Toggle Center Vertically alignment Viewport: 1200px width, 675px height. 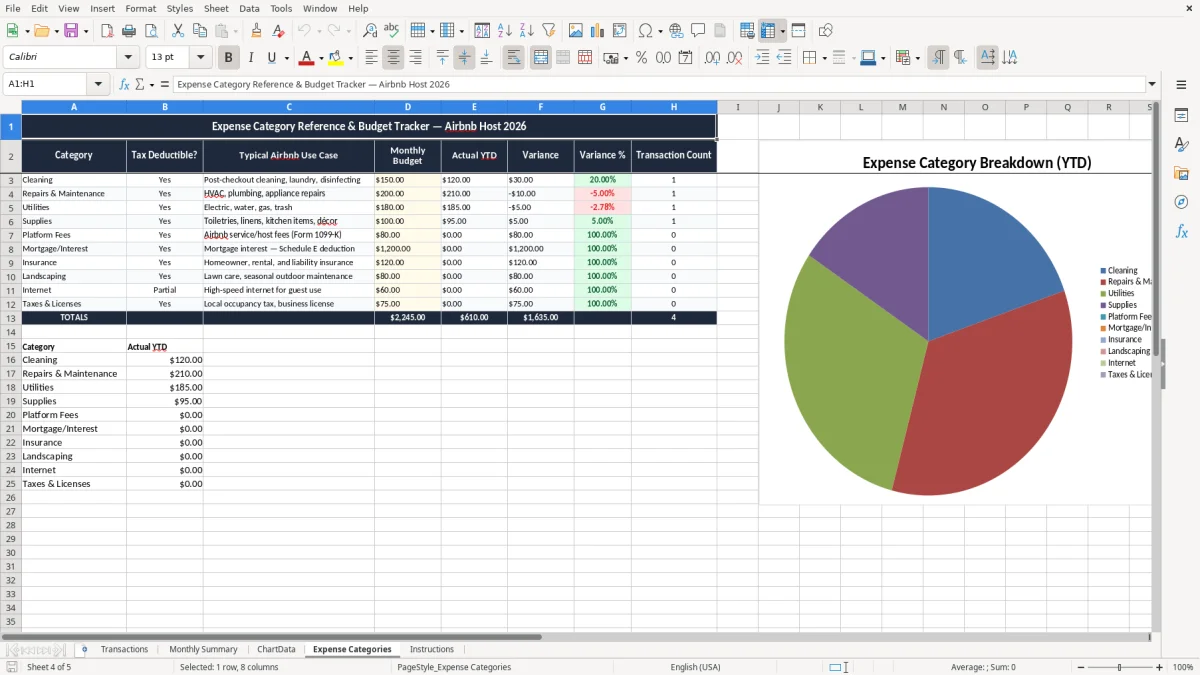click(464, 58)
